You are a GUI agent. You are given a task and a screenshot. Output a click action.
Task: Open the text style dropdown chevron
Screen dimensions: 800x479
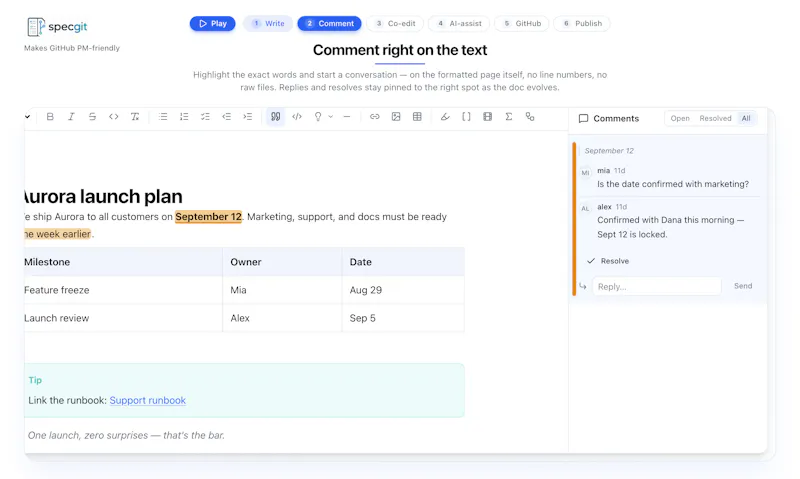pos(28,117)
